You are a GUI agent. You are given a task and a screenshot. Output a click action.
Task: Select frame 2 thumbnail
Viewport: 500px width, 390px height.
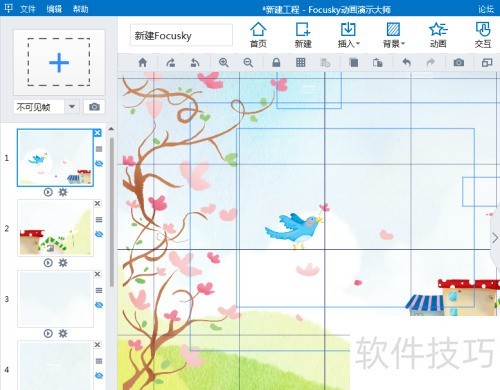pyautogui.click(x=55, y=228)
